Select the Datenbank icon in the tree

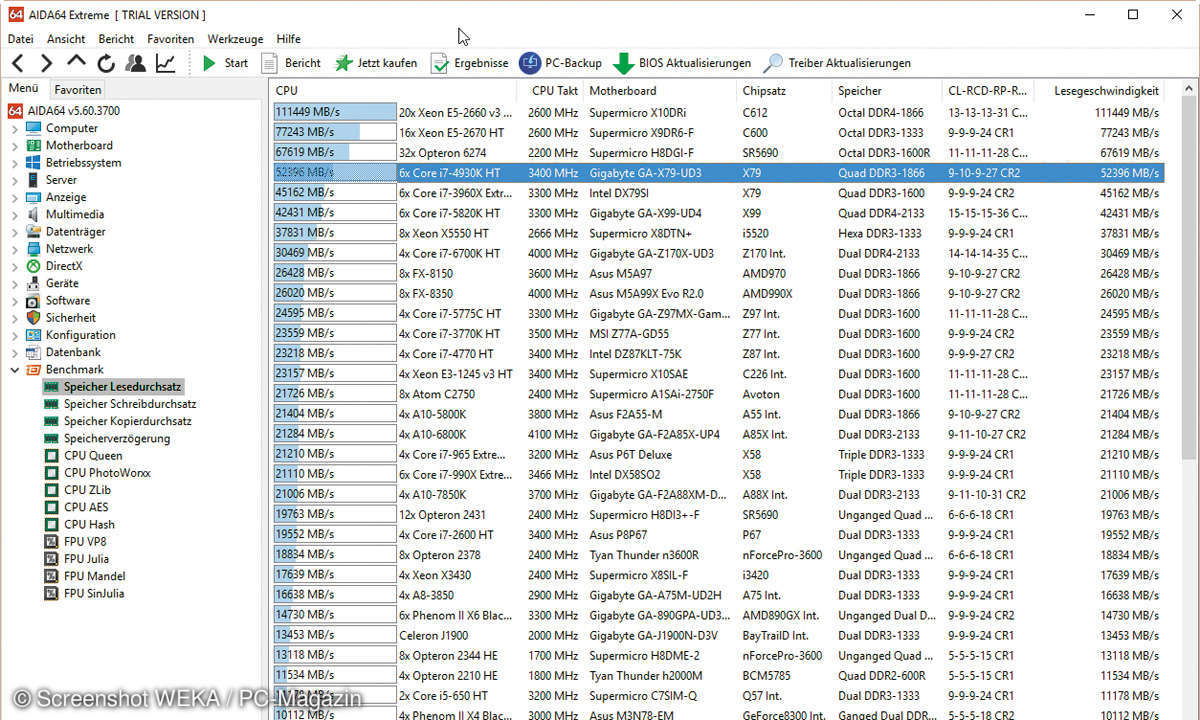pyautogui.click(x=33, y=352)
